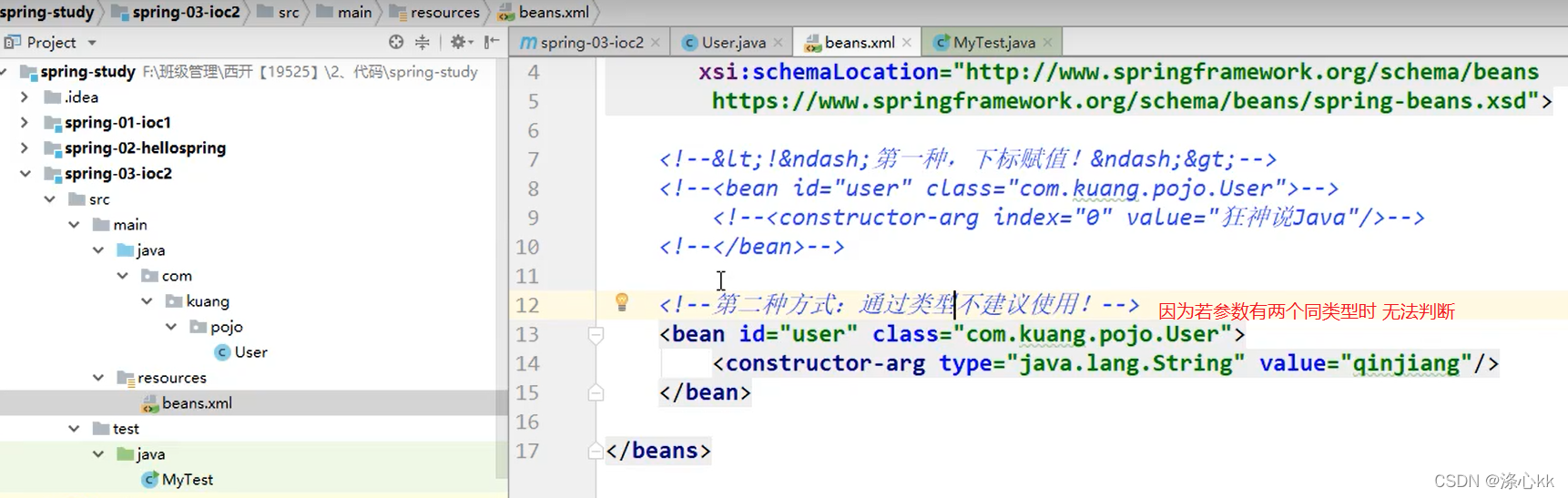
Task: Collapse the resources folder arrow
Action: coord(98,377)
